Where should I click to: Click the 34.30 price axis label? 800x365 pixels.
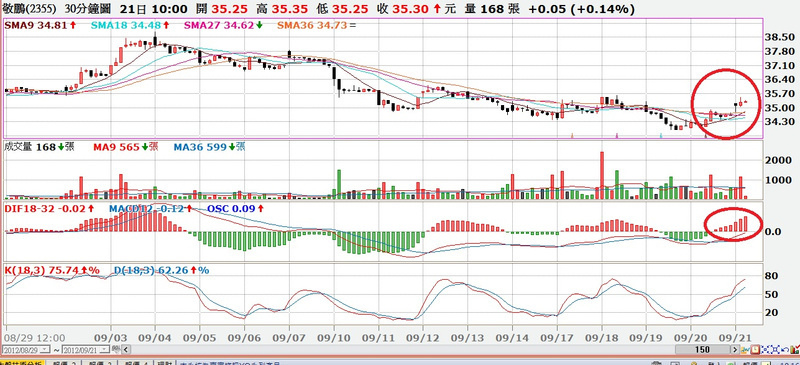[x=780, y=121]
